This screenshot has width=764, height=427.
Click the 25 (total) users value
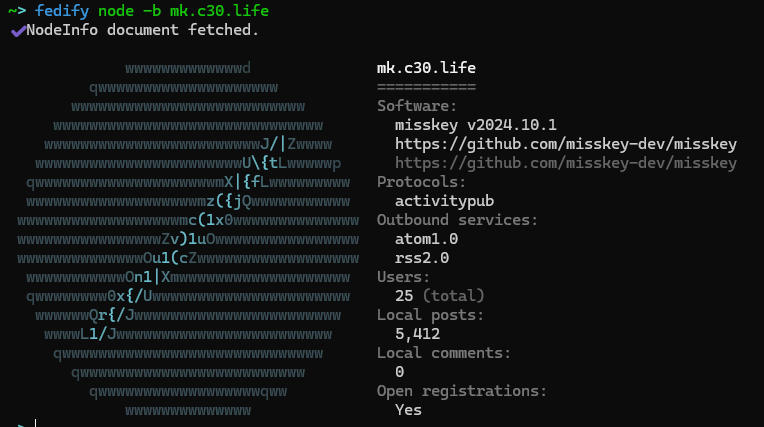point(440,296)
